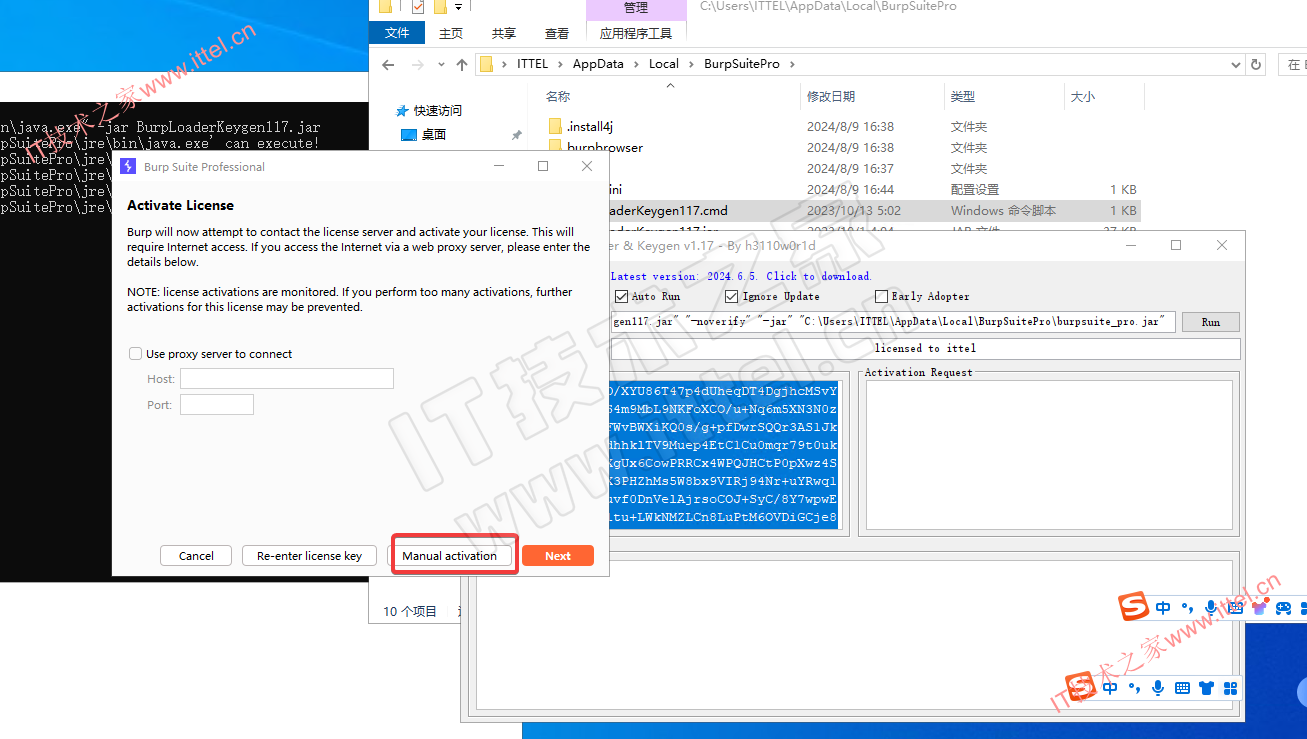Viewport: 1307px width, 739px height.
Task: Cancel the Activate License dialog
Action: (196, 556)
